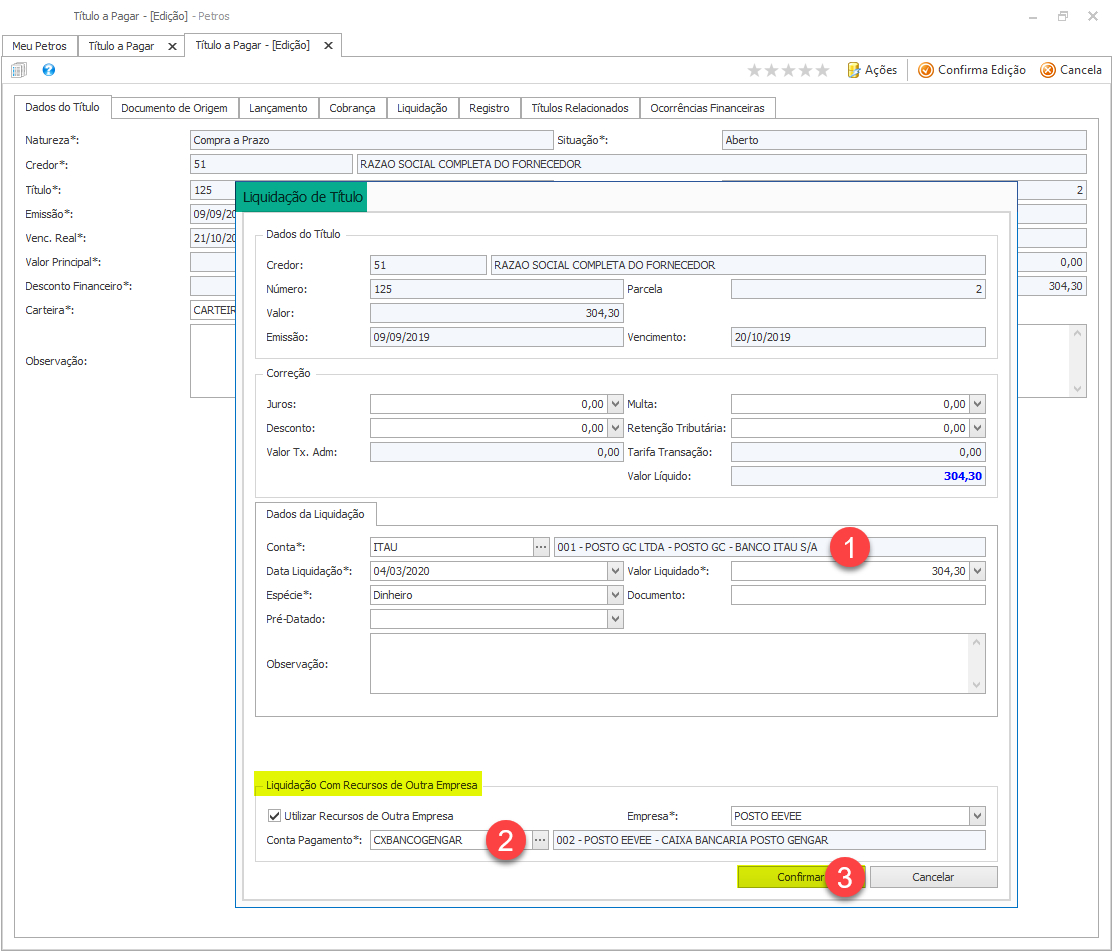Click the Confirmar button in the dialog
The height and width of the screenshot is (952, 1113).
pyautogui.click(x=801, y=877)
